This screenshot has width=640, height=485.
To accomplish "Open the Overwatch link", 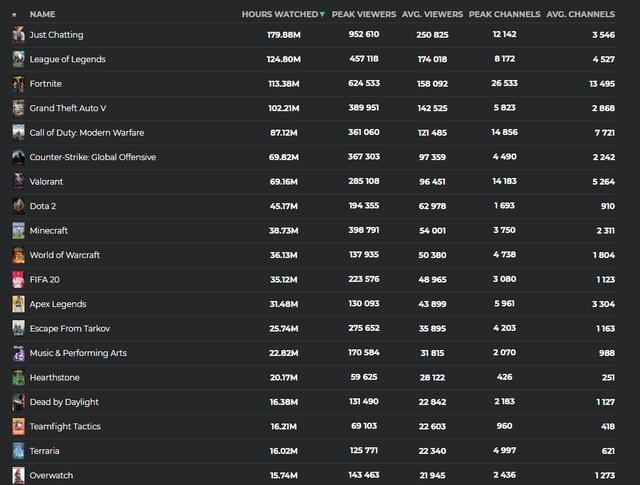I will (51, 476).
